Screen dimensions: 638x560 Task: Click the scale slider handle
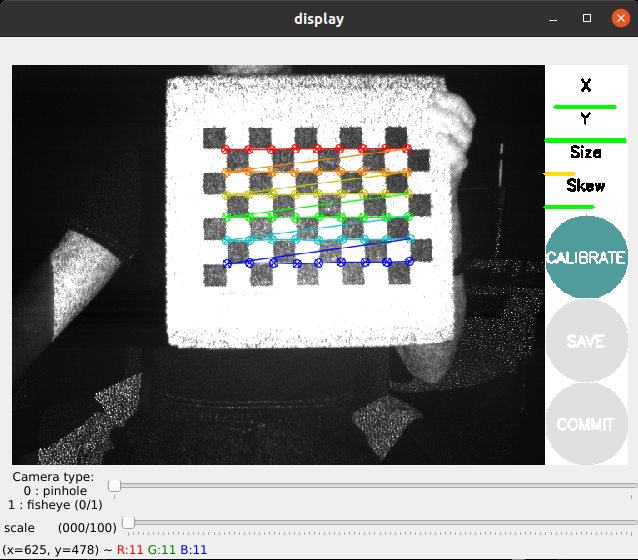tap(128, 522)
